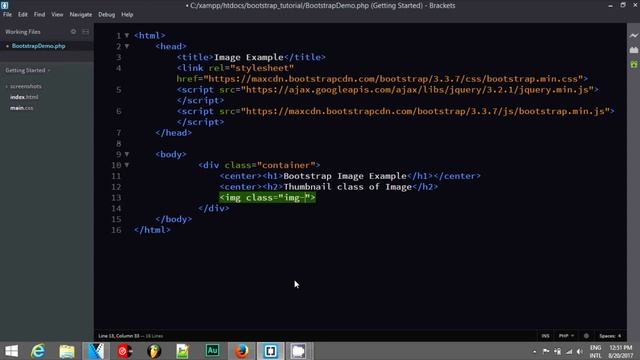This screenshot has width=640, height=360.
Task: Collapse the container div fold on line 10
Action: (x=127, y=165)
